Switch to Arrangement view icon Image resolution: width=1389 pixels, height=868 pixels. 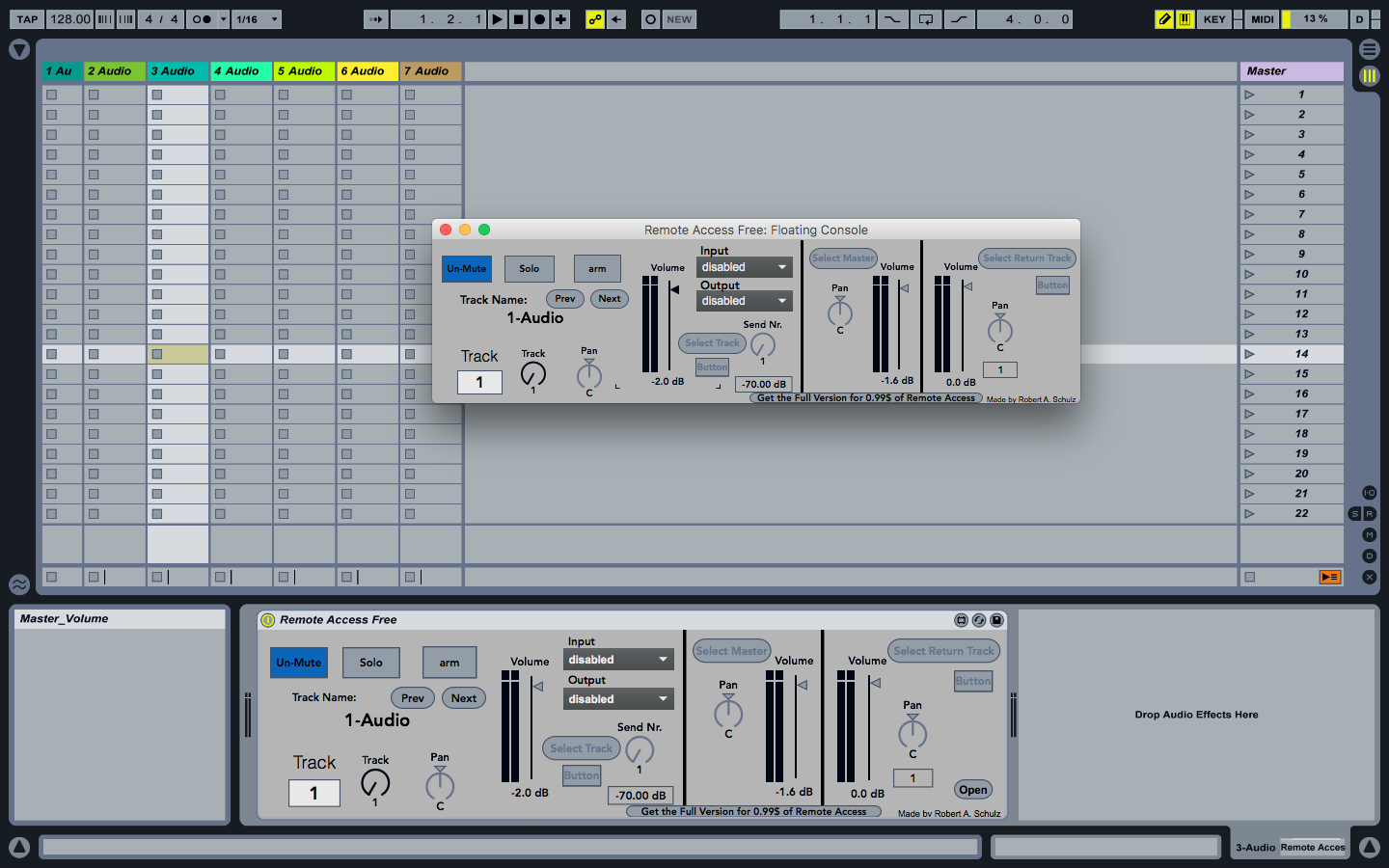(x=1369, y=49)
